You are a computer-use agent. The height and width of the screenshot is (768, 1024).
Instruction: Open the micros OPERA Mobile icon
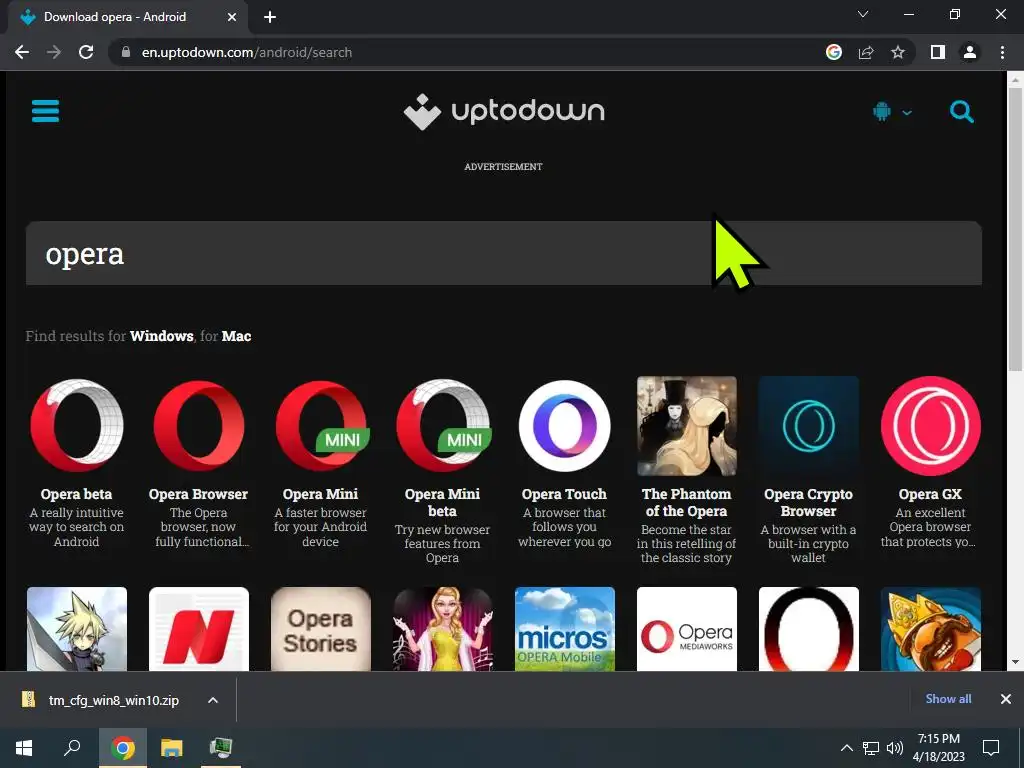[565, 629]
